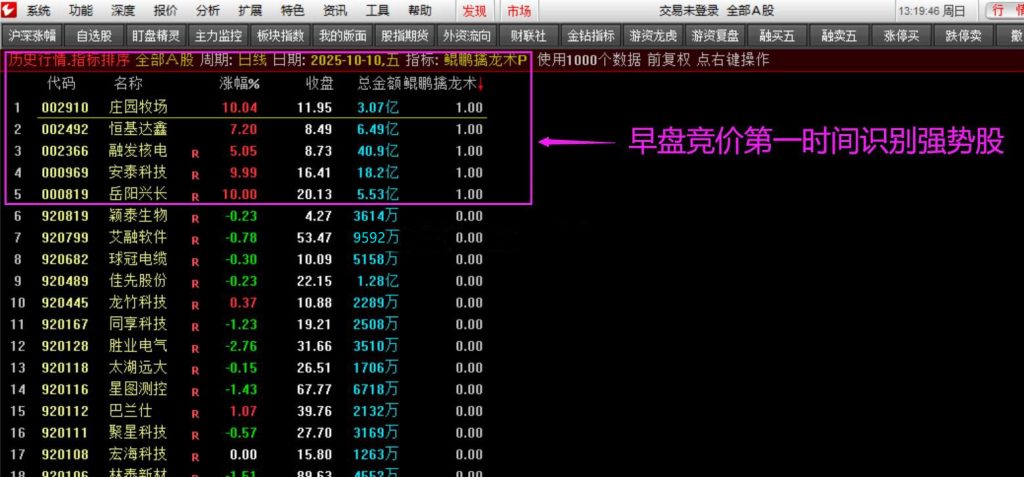Screen dimensions: 1024x477
Task: Click stock code 920489
Action: click(x=65, y=282)
